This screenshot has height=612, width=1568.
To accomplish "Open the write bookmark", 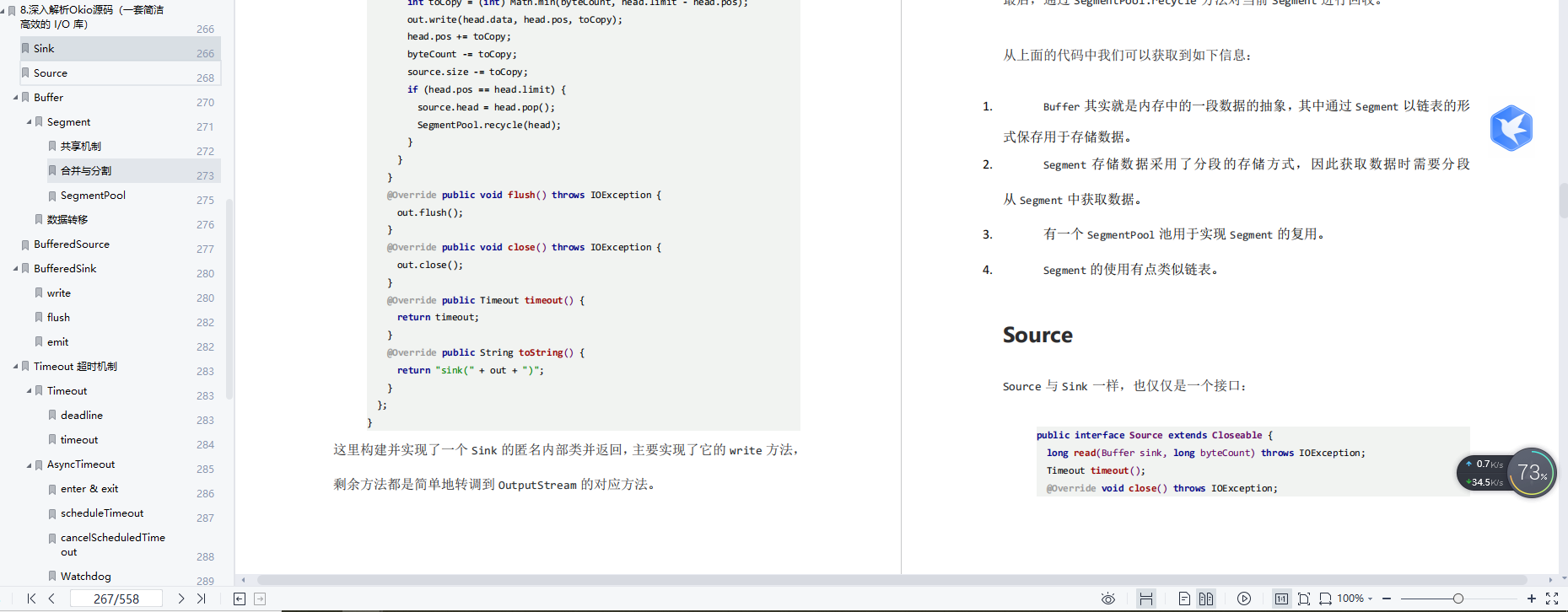I will point(59,293).
